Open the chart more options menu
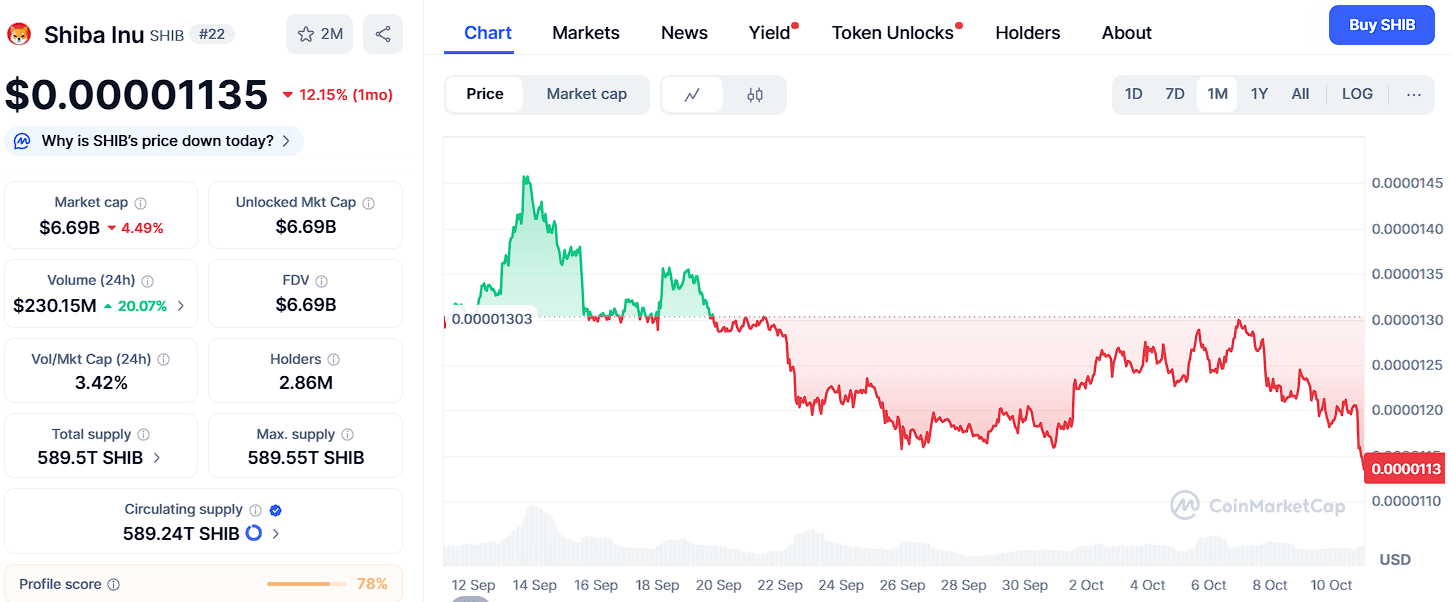This screenshot has width=1451, height=602. click(x=1414, y=94)
